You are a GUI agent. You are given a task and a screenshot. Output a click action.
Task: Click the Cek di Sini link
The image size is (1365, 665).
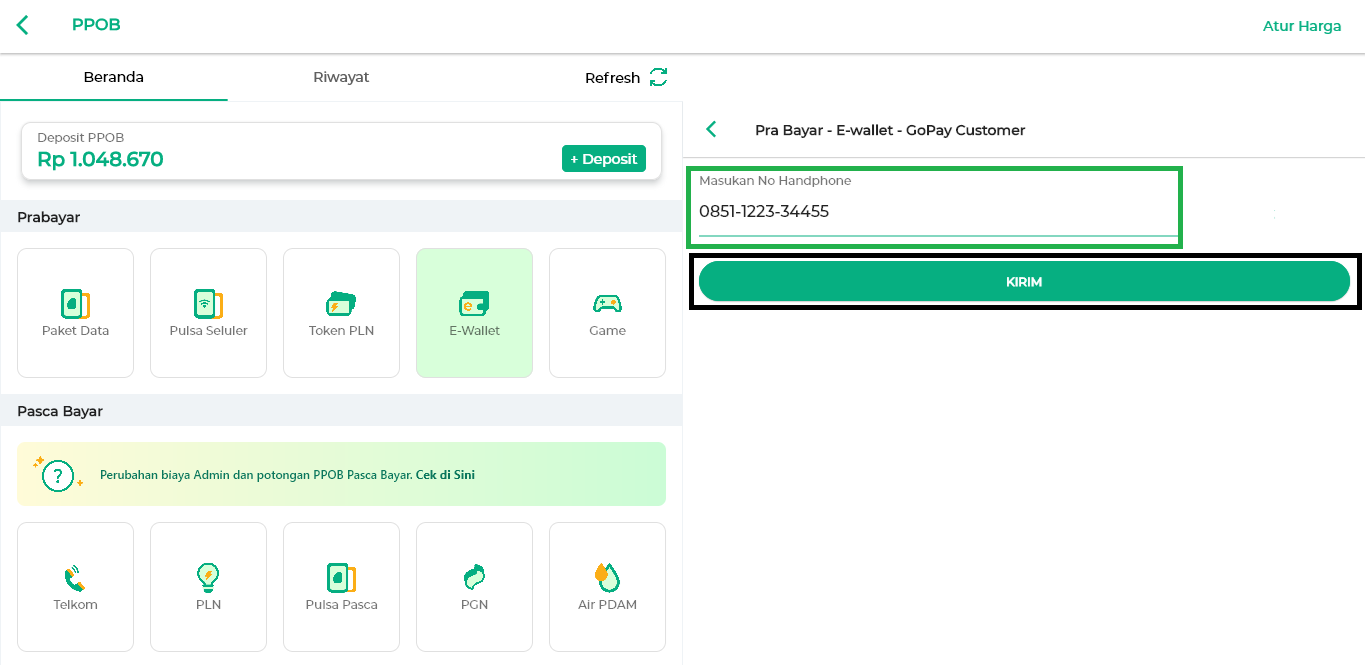pyautogui.click(x=445, y=475)
